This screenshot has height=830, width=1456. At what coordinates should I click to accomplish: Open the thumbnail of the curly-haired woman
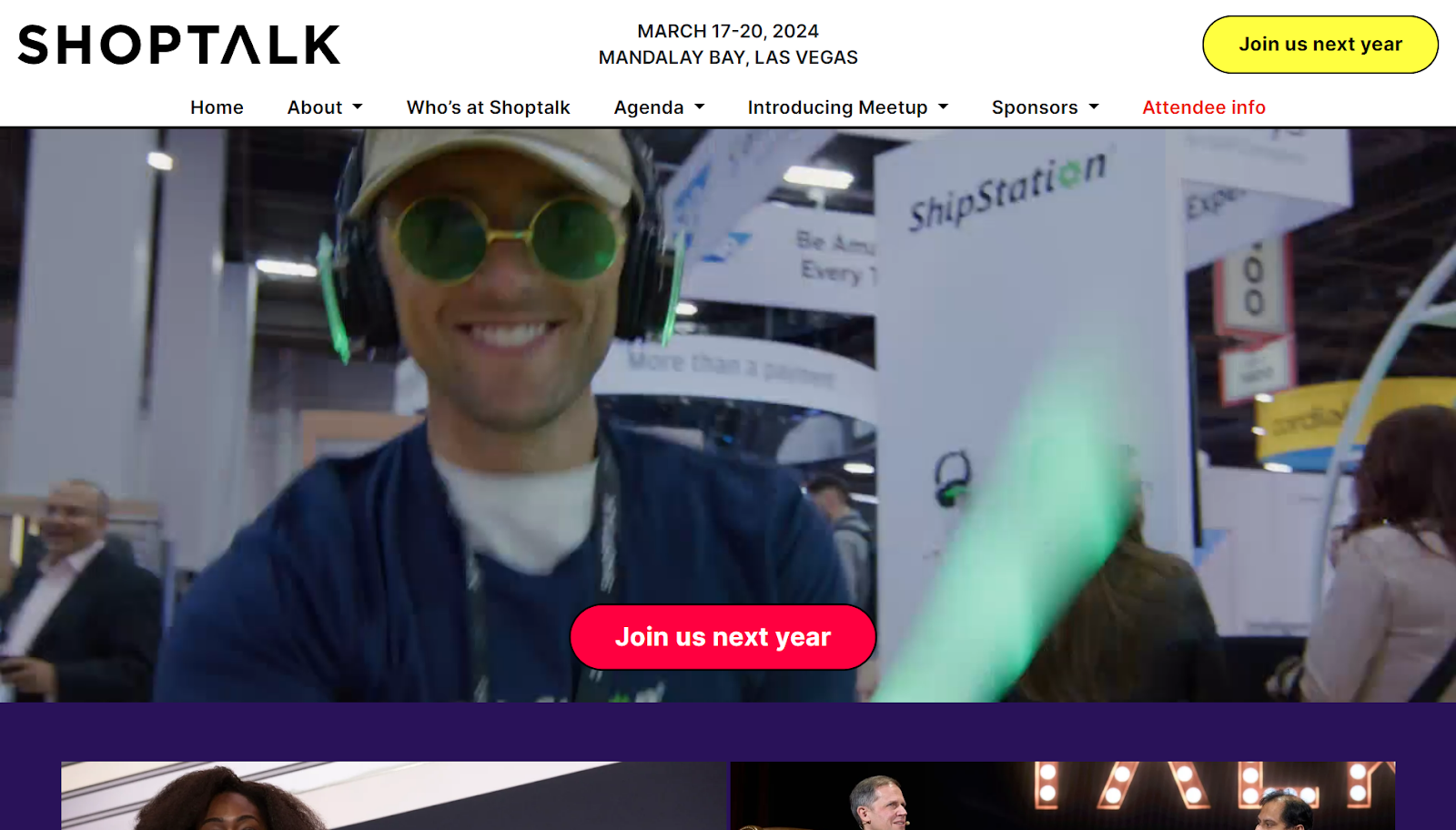point(394,795)
